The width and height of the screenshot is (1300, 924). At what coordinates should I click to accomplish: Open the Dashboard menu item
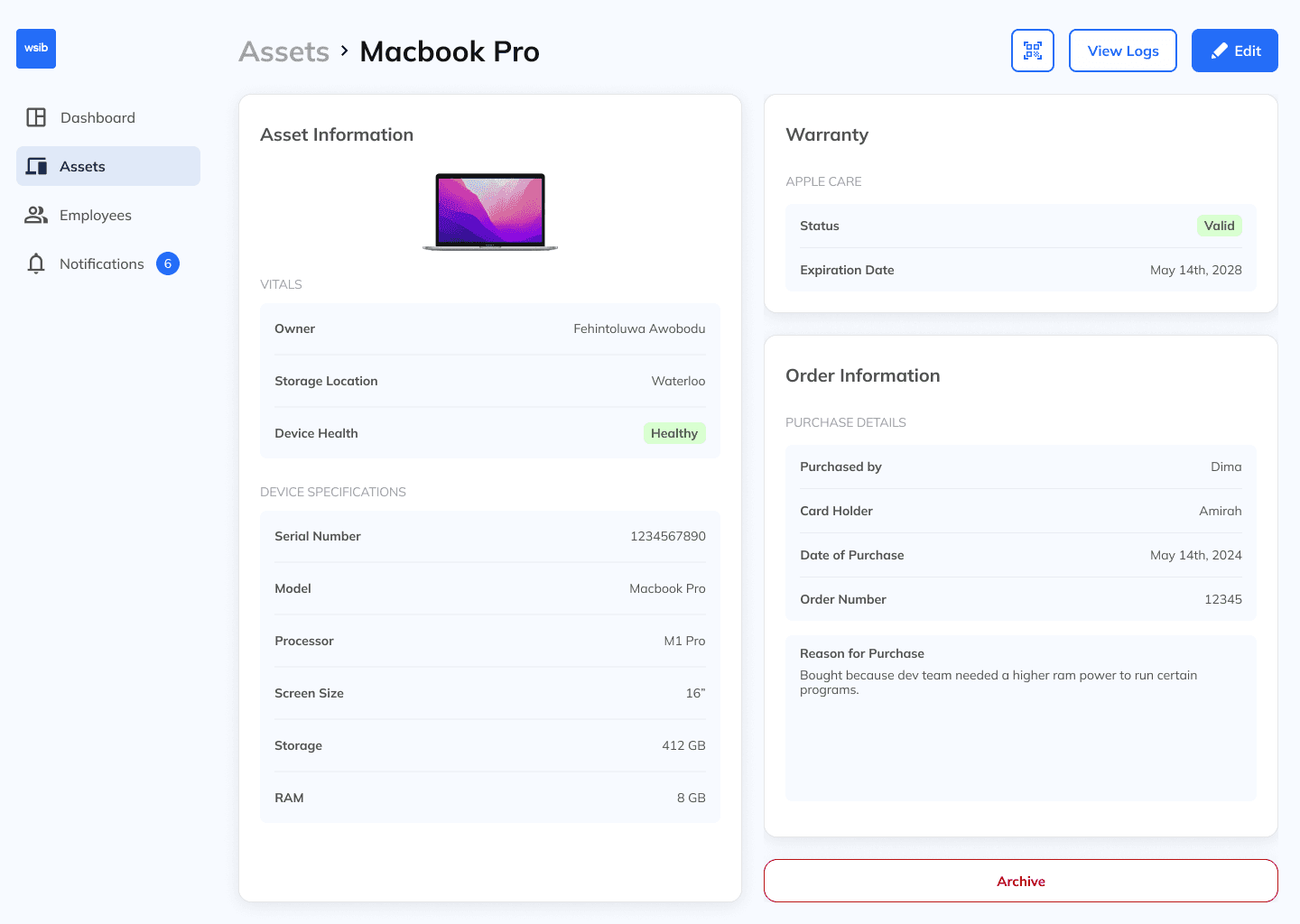pos(108,117)
